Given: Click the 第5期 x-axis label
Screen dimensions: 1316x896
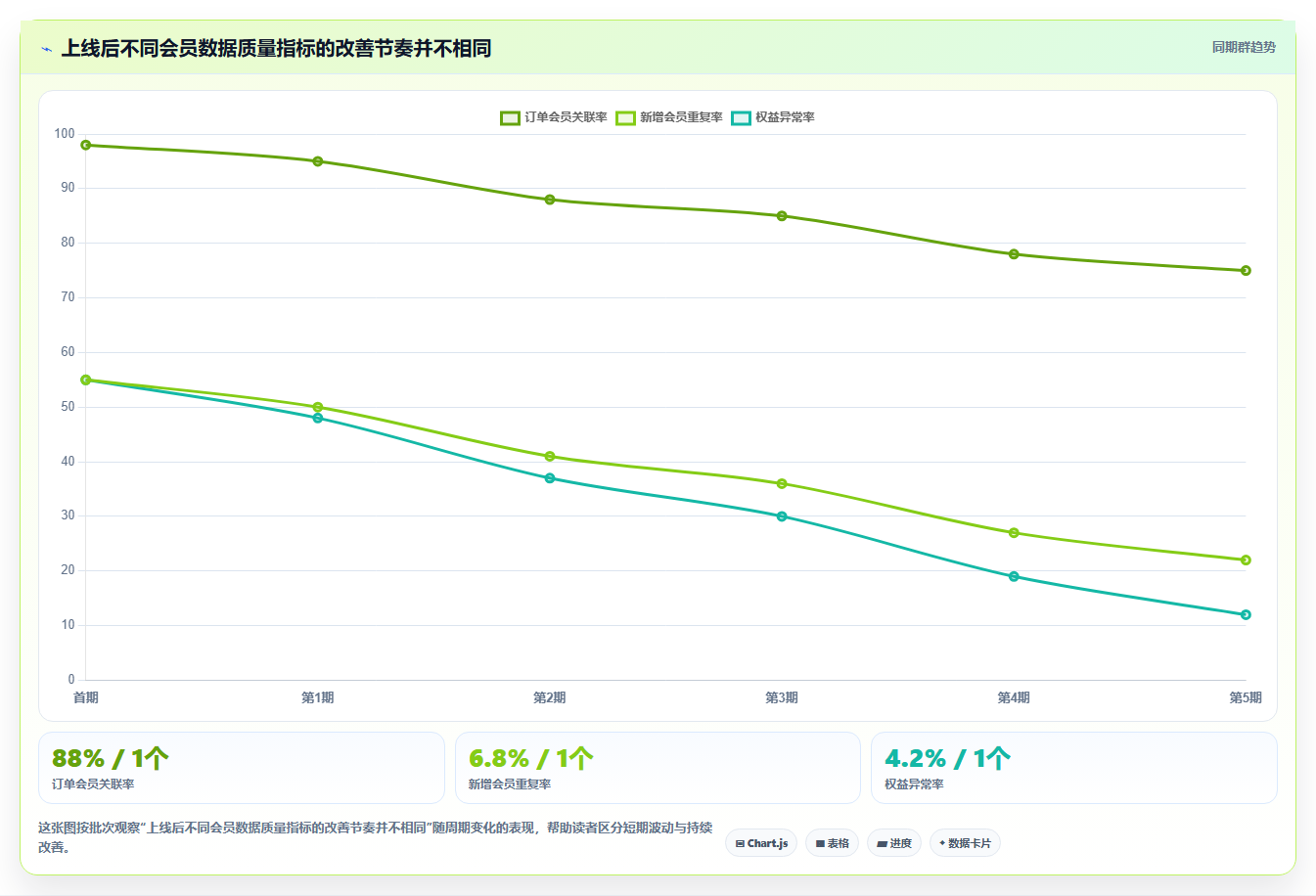Looking at the screenshot, I should [x=1246, y=697].
